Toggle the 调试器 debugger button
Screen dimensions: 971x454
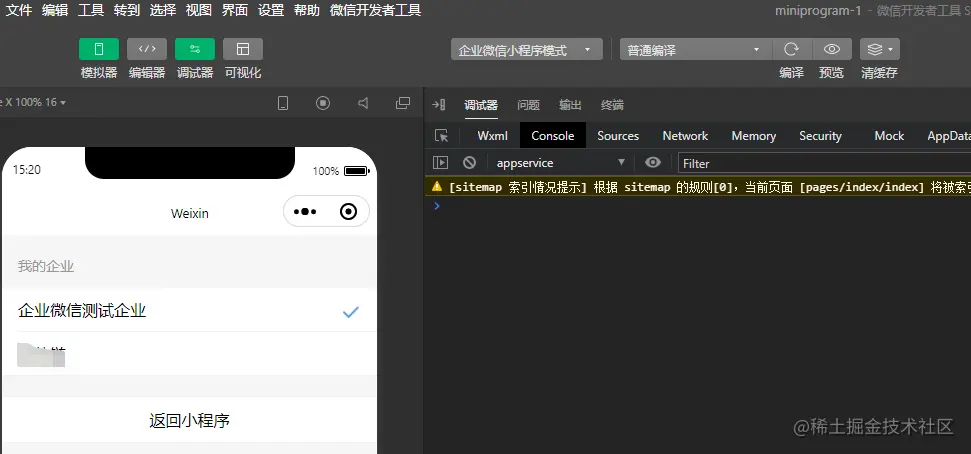(x=195, y=49)
